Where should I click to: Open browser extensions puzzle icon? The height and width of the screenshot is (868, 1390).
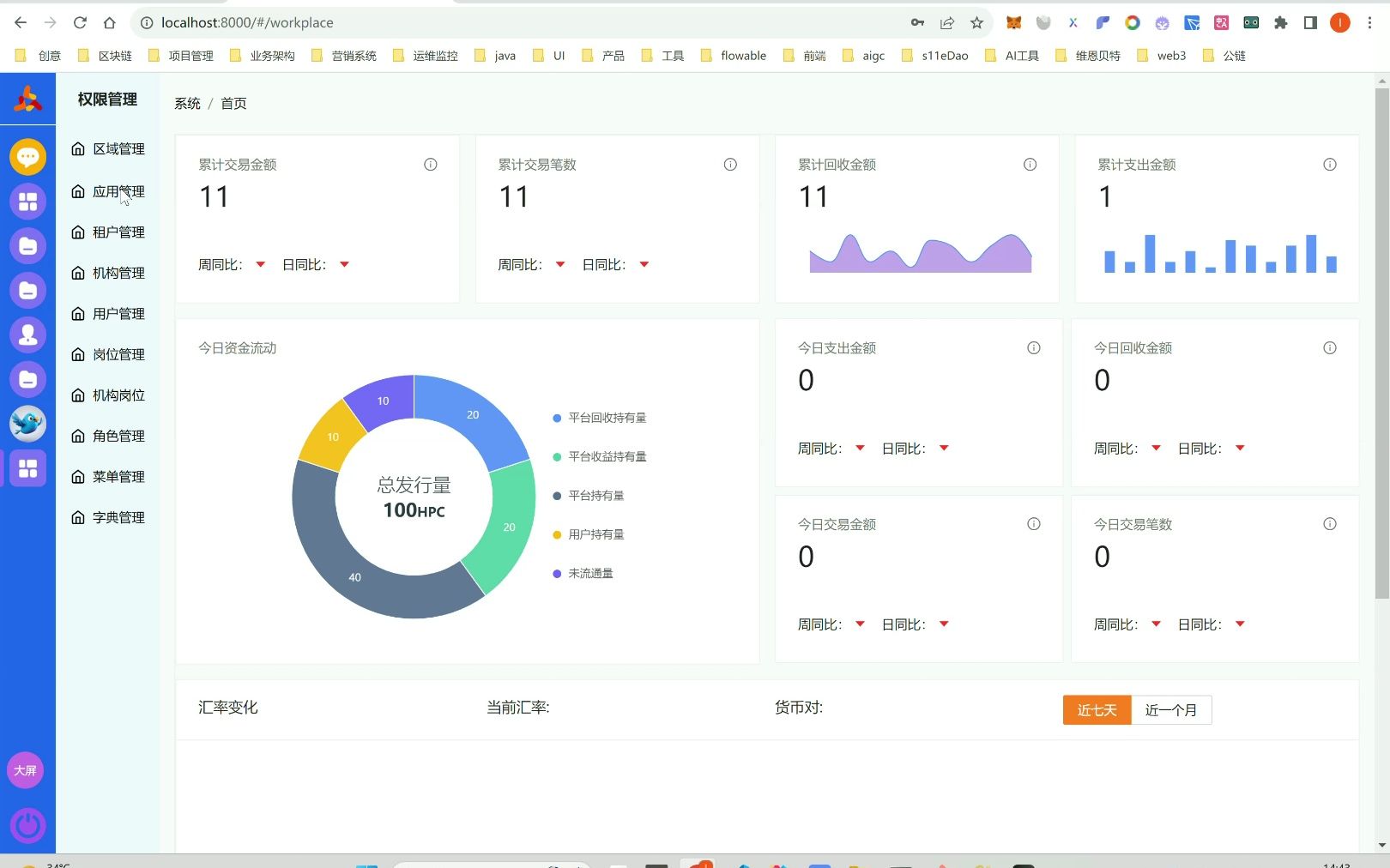pos(1280,23)
